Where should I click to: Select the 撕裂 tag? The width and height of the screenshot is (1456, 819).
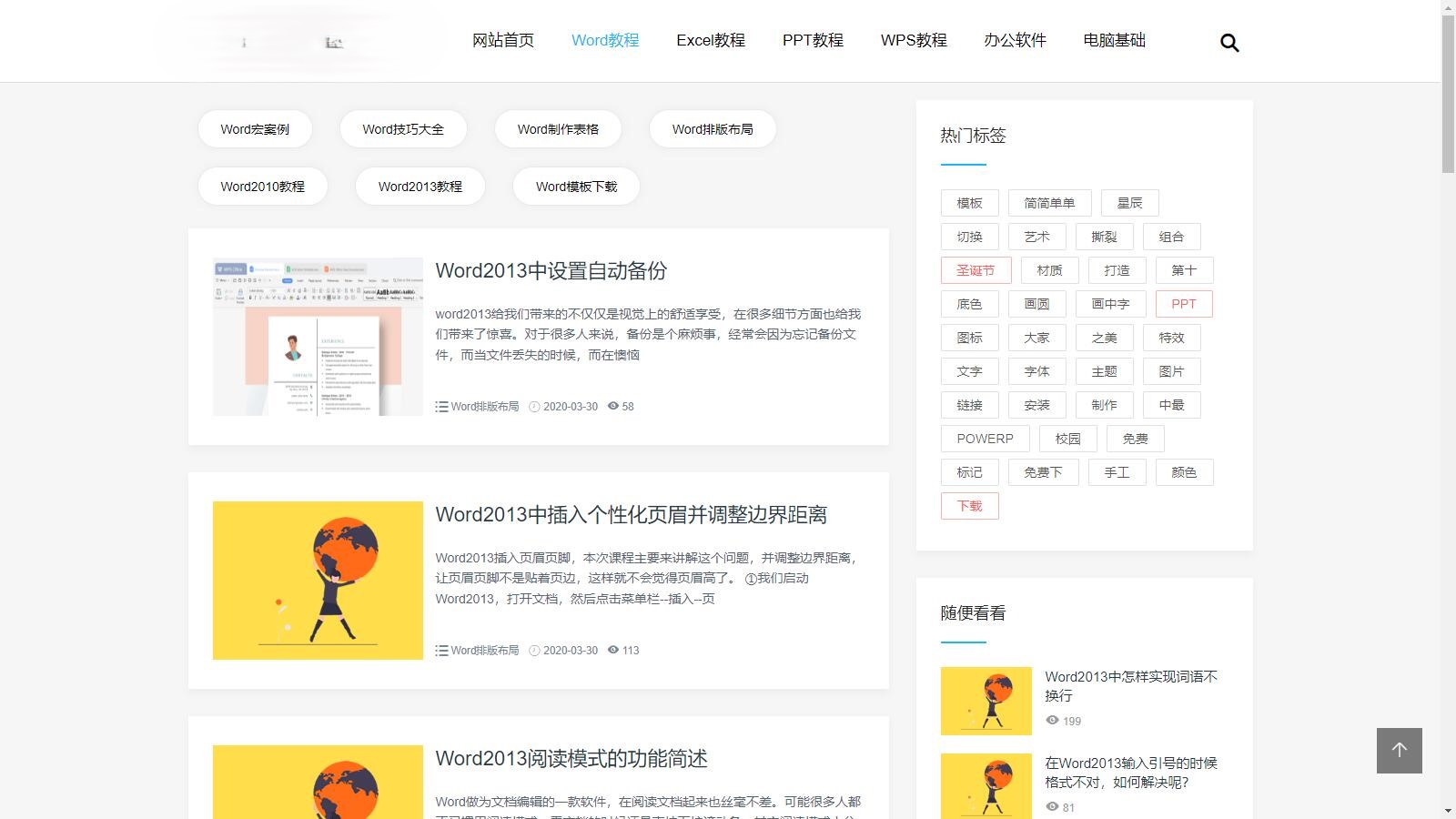click(1104, 237)
